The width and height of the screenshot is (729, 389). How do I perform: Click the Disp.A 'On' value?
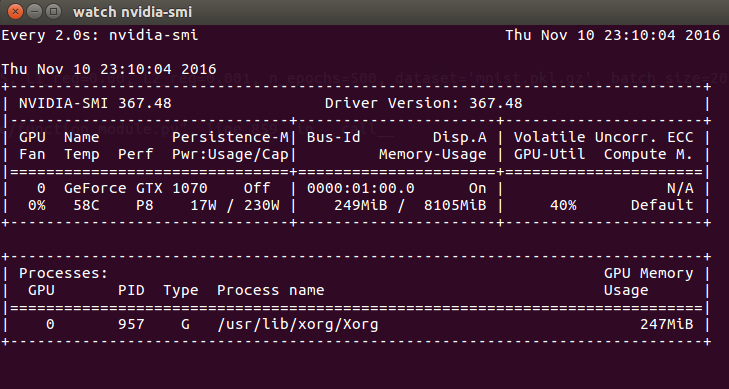(x=477, y=188)
